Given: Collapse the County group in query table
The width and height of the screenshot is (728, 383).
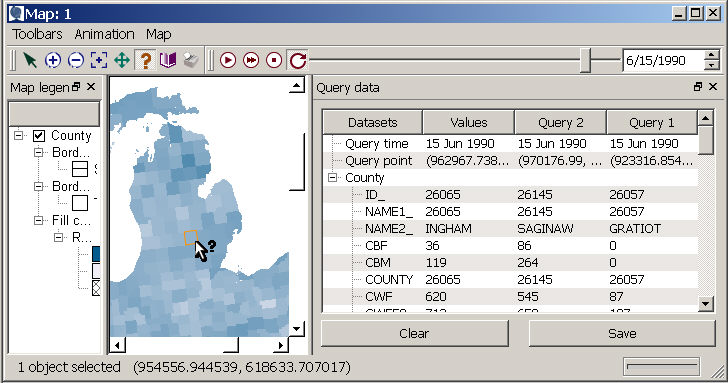Looking at the screenshot, I should 332,178.
